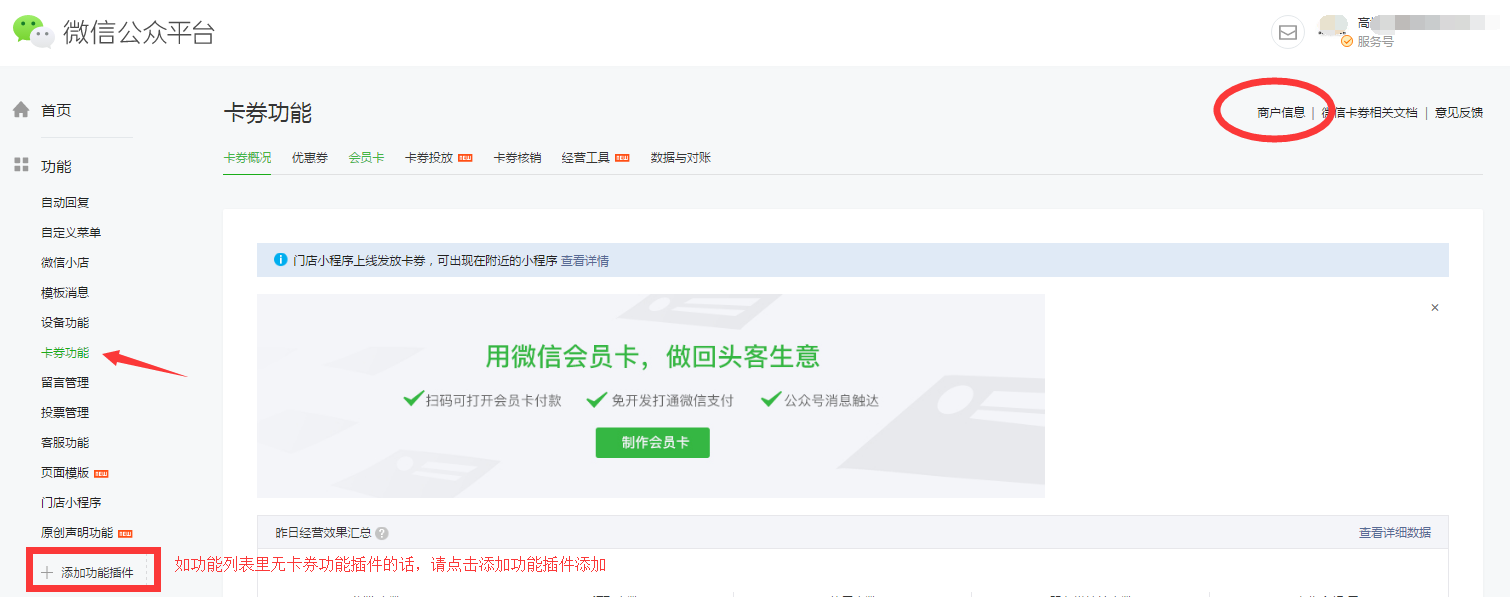The height and width of the screenshot is (597, 1510).
Task: Click the checkmark beside 免开发打通微信支付
Action: [x=597, y=399]
